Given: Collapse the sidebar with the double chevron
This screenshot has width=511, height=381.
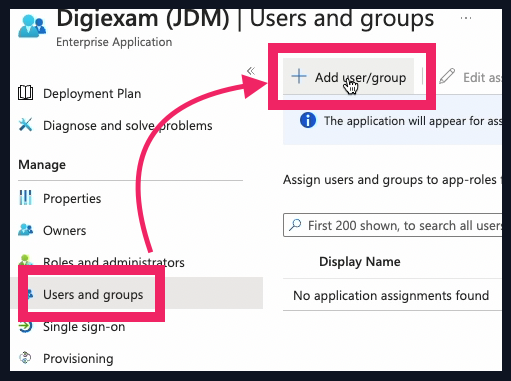Looking at the screenshot, I should point(251,71).
